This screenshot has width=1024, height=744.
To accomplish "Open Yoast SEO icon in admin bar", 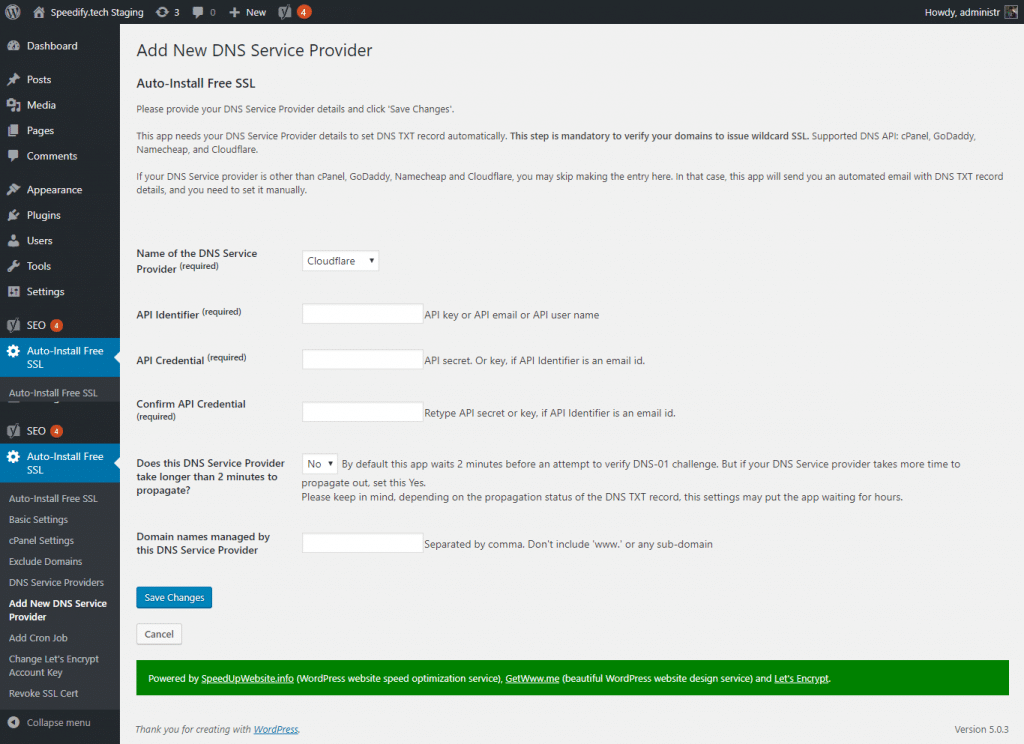I will click(285, 12).
